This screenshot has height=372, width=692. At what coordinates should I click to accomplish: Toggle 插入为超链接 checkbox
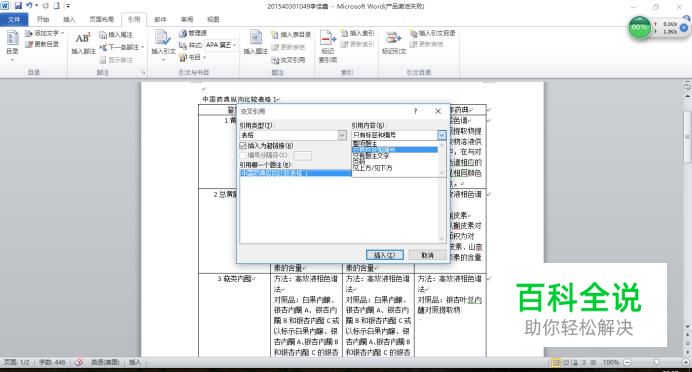pyautogui.click(x=243, y=146)
